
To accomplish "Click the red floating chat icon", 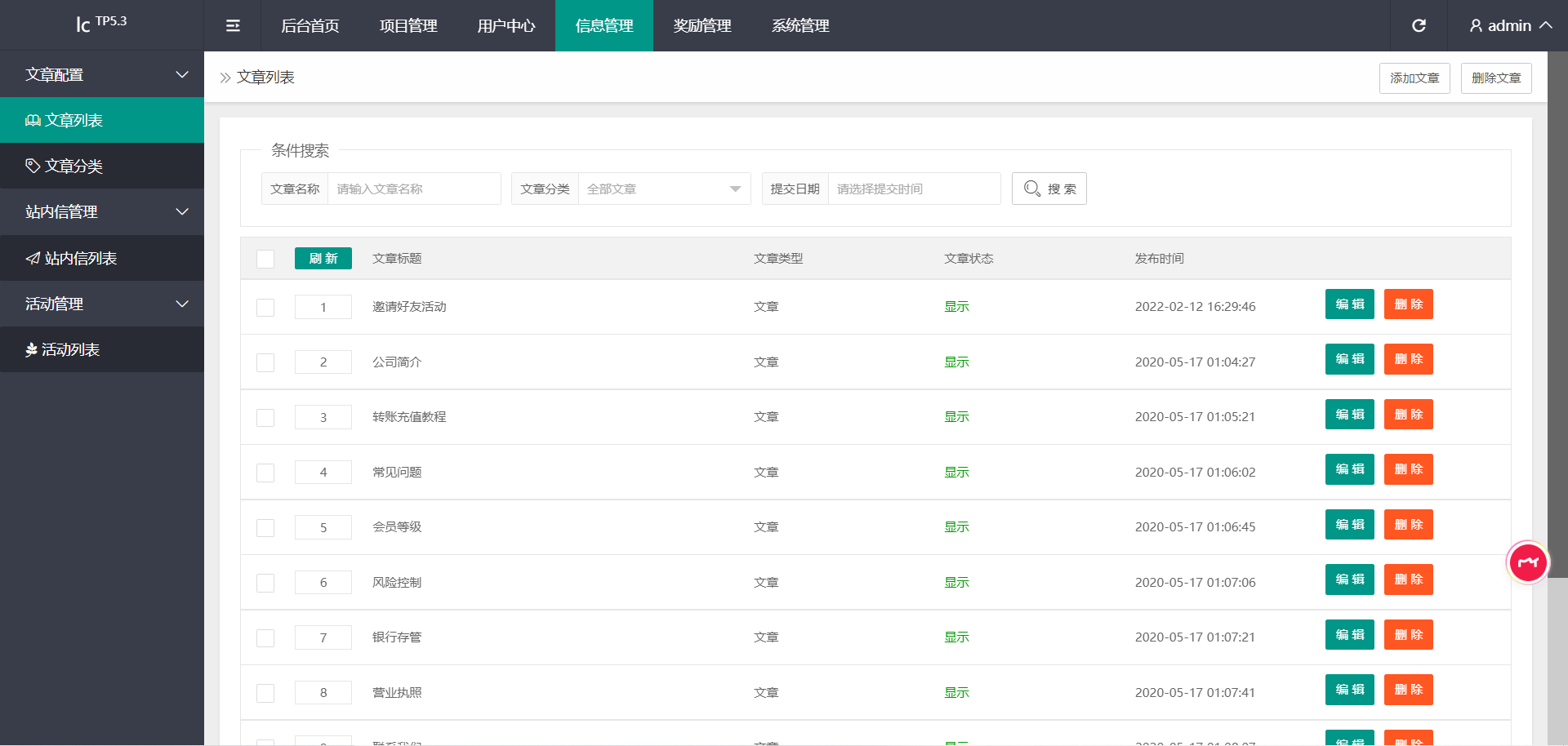I will [x=1527, y=562].
